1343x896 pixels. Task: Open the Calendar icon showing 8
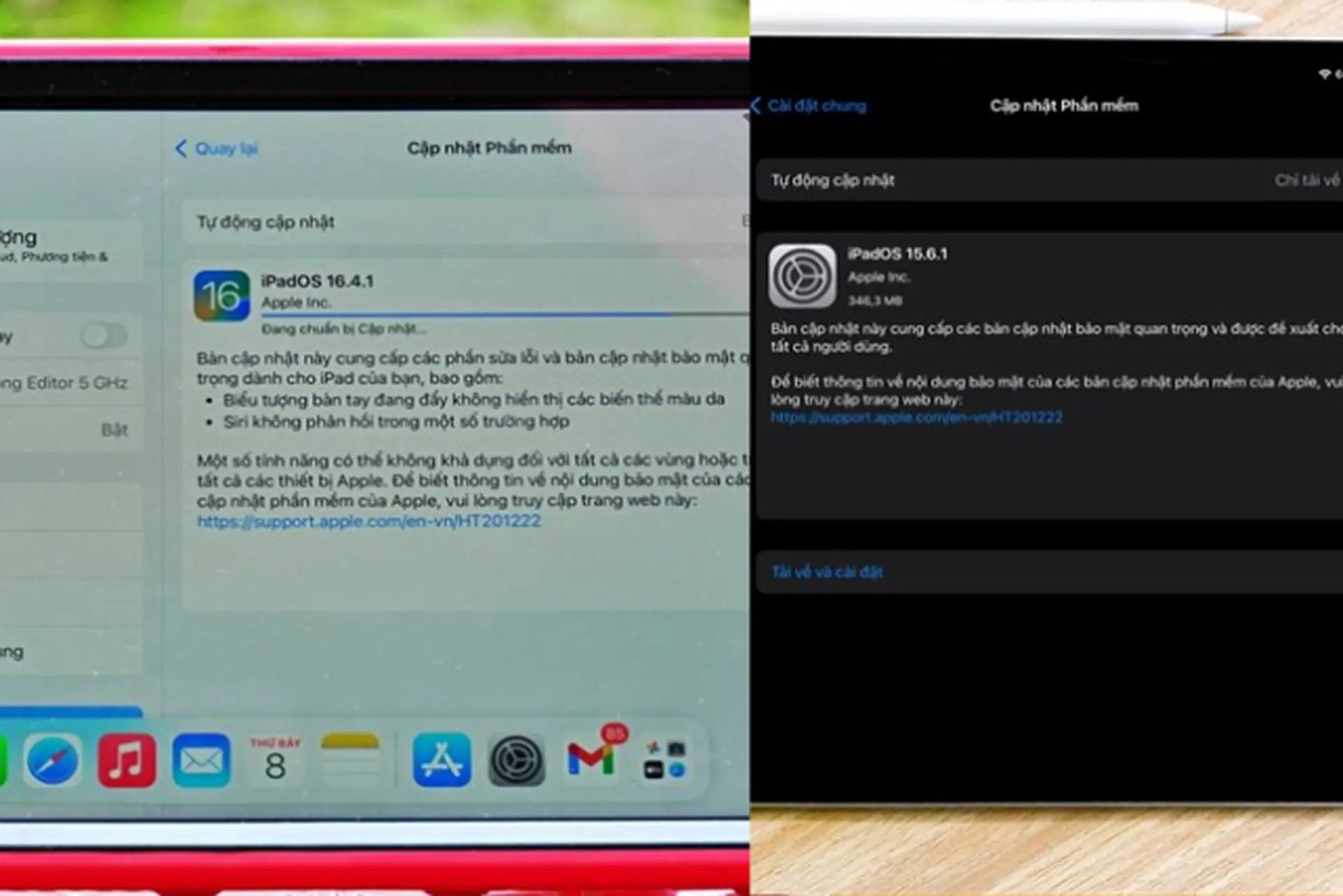[276, 760]
